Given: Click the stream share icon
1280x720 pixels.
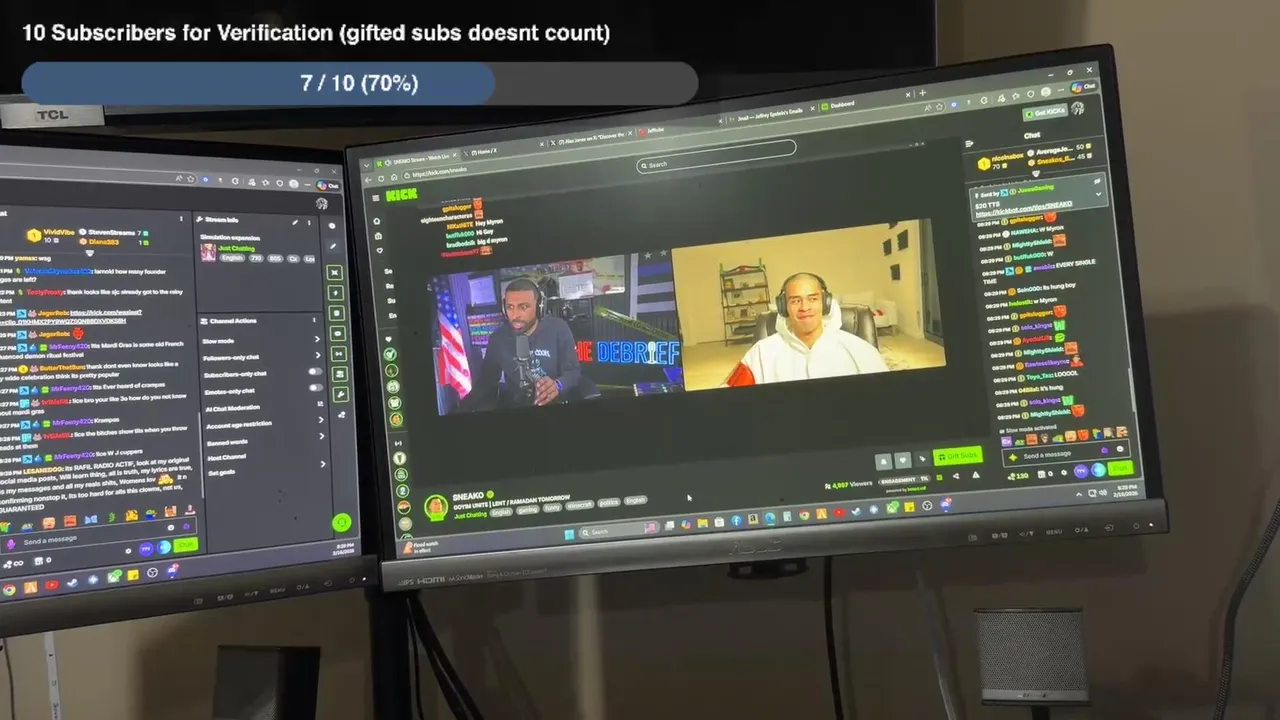Looking at the screenshot, I should click(x=956, y=476).
